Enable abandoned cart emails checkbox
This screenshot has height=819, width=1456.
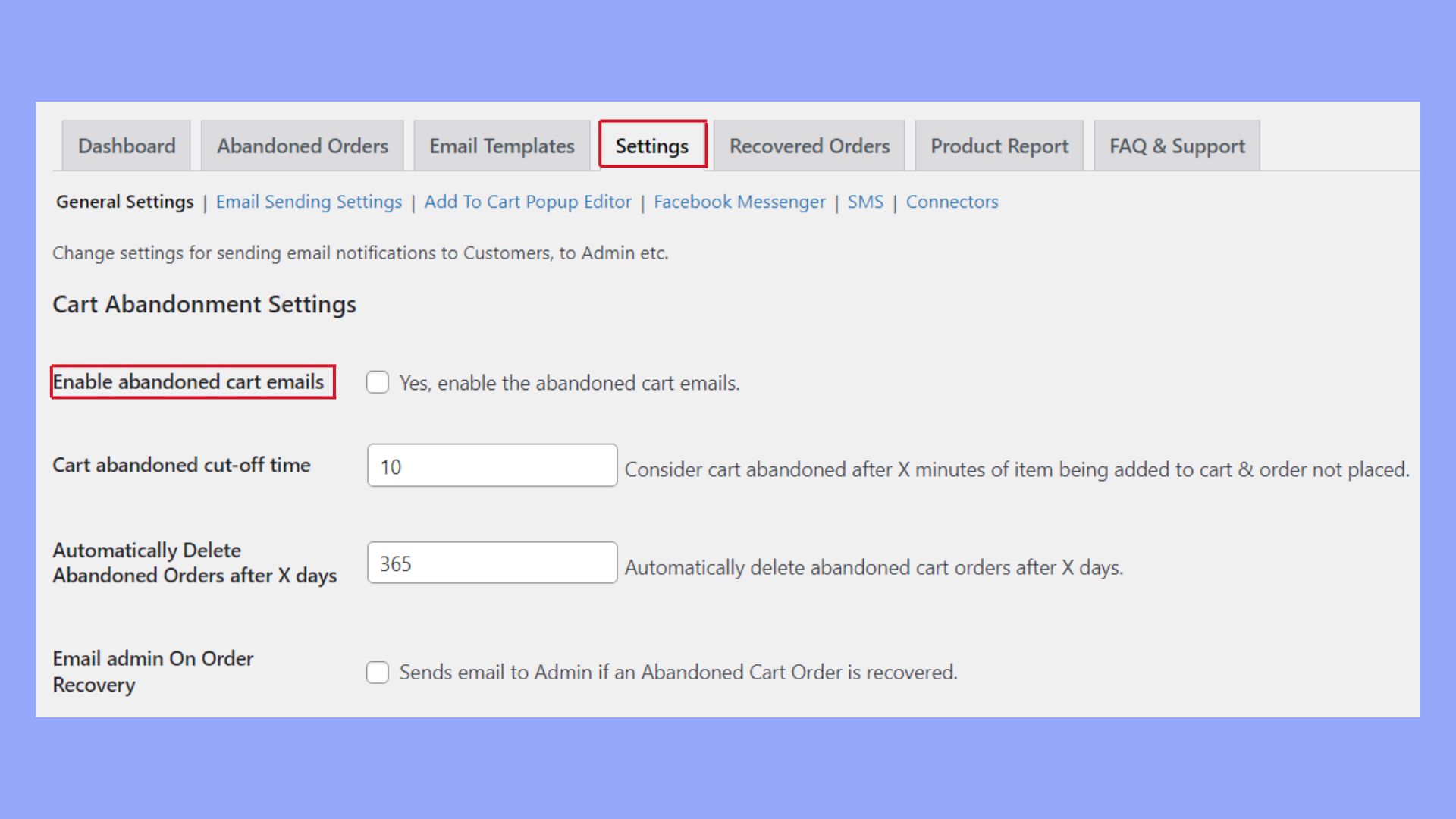click(378, 383)
